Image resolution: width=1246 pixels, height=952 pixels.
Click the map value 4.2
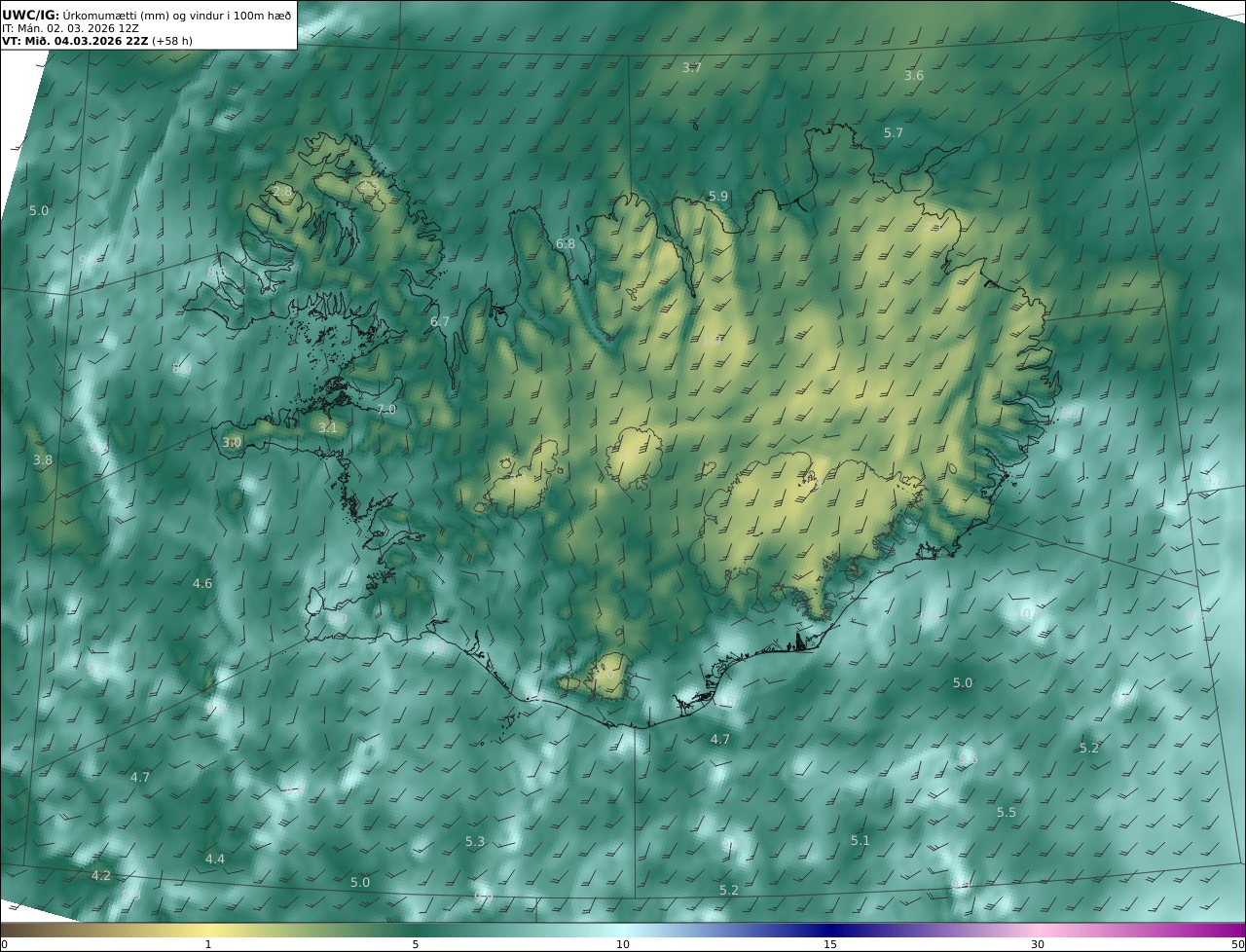[101, 876]
